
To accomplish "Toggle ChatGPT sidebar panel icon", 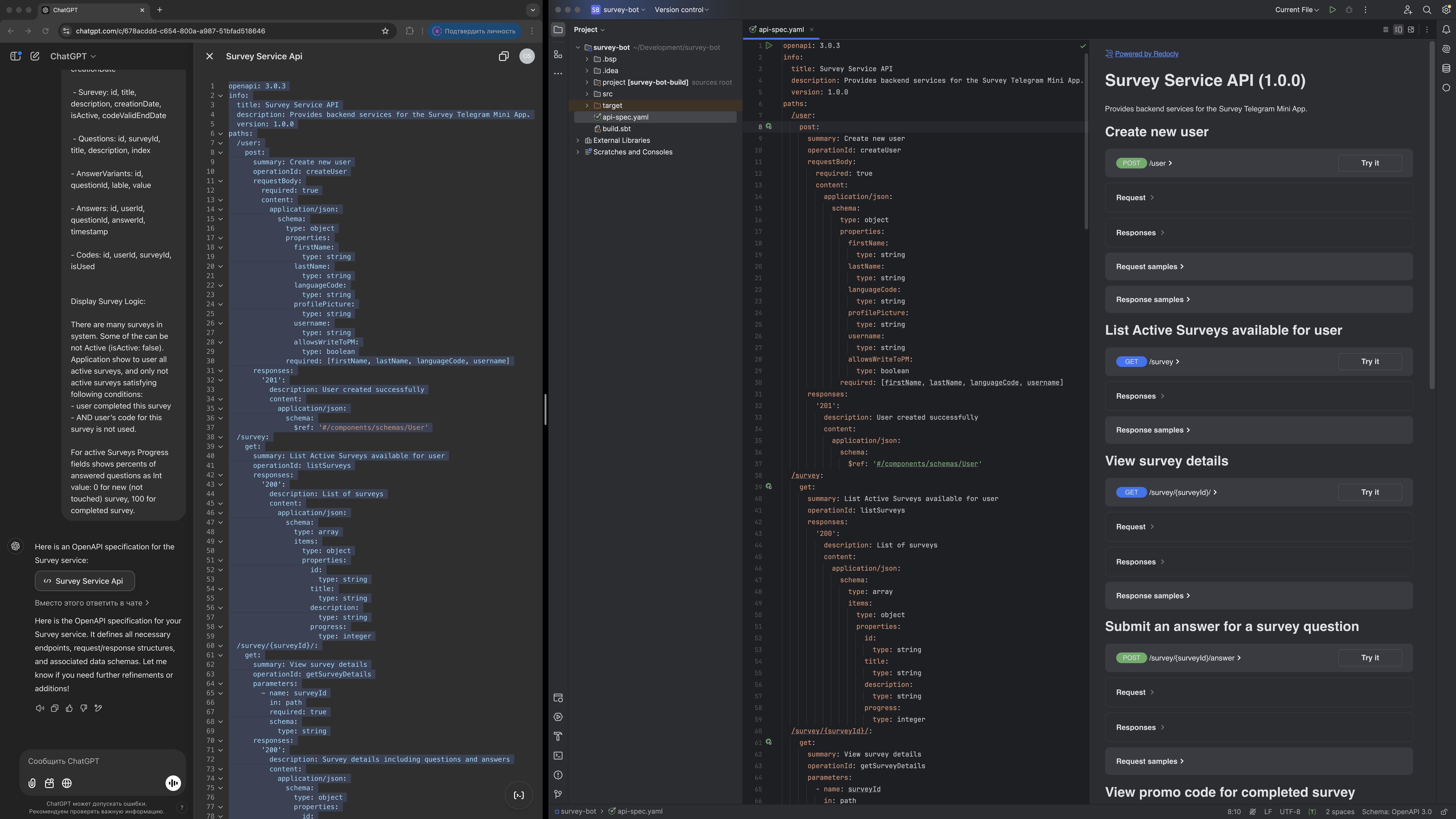I will 15,56.
